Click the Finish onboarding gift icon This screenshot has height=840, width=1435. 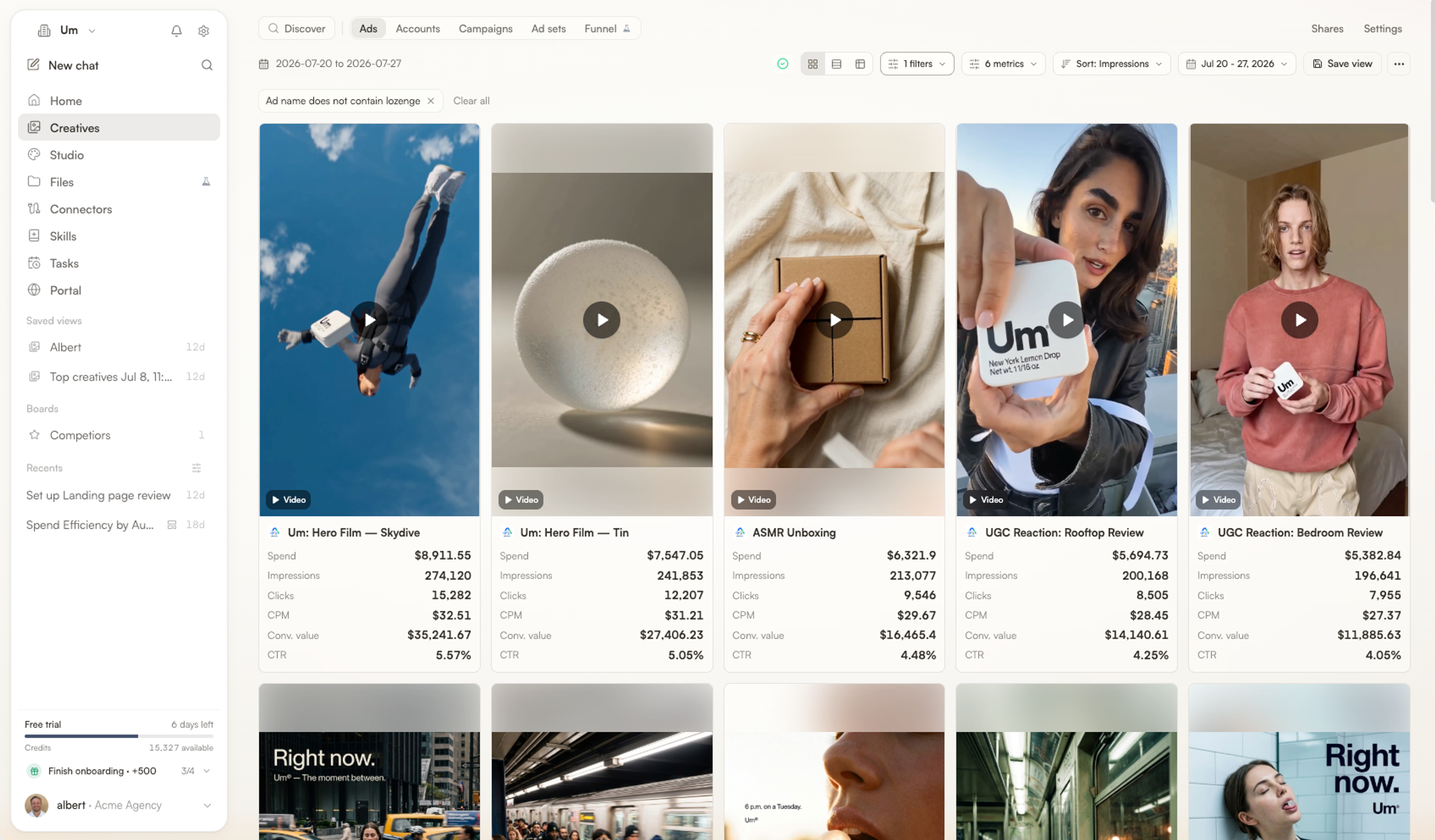[x=34, y=770]
